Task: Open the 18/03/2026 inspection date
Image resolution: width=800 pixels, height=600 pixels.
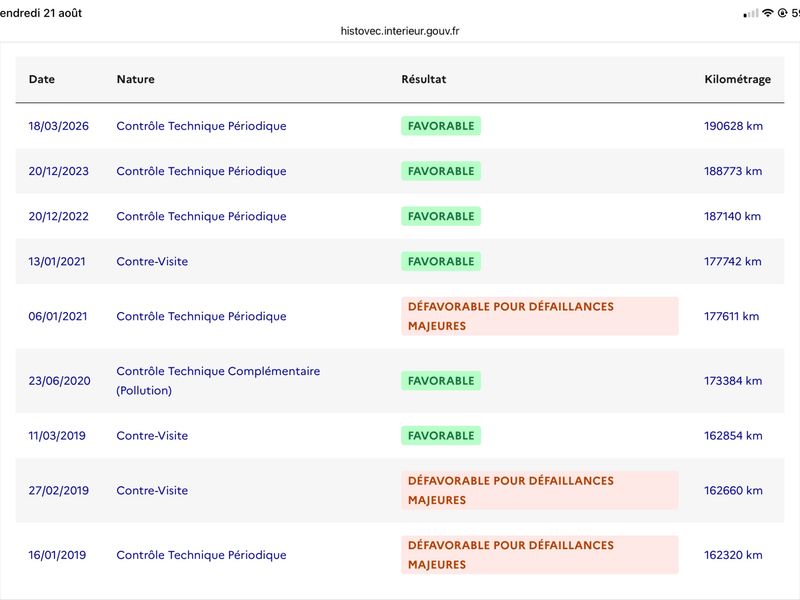Action: point(59,126)
